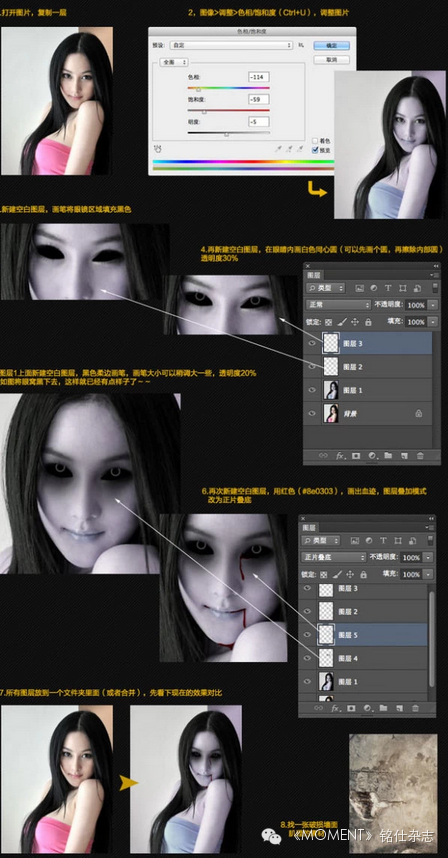Open 不透明度 arrow in 正片叠底 panel
The width and height of the screenshot is (448, 858).
coord(428,557)
